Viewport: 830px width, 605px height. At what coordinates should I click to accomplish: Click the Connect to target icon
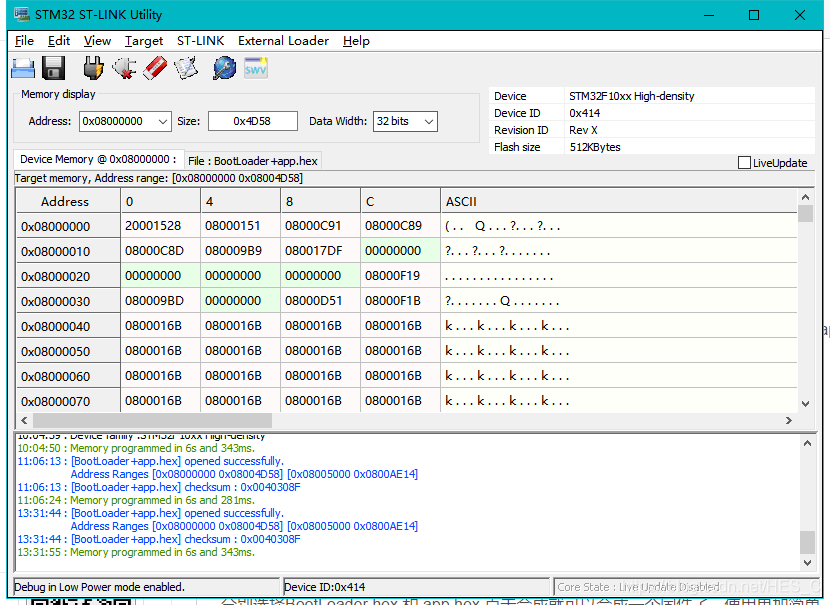coord(91,67)
